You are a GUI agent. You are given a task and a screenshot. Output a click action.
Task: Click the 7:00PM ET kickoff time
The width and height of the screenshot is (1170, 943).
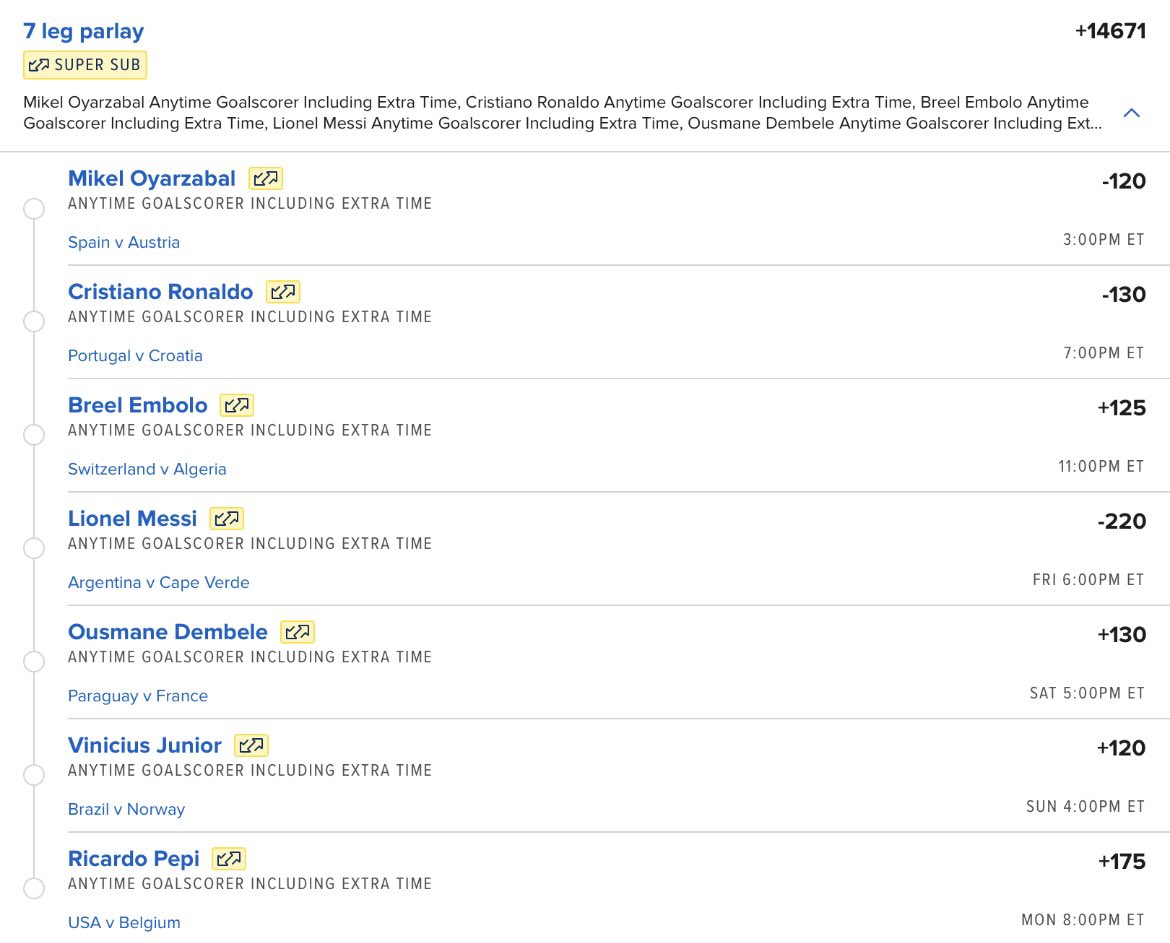[x=1104, y=354]
